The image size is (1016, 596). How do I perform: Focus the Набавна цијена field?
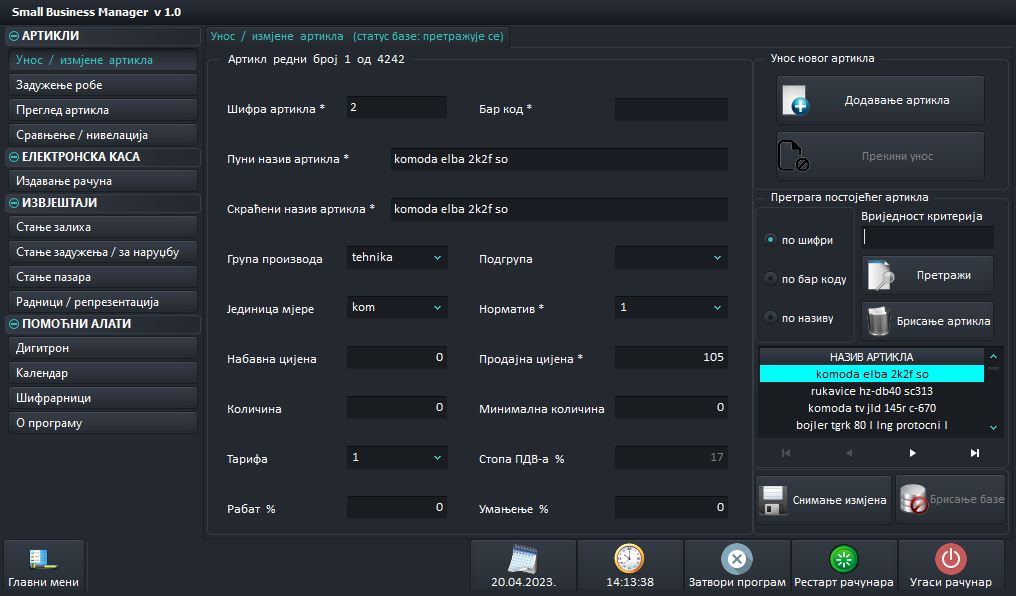point(397,357)
